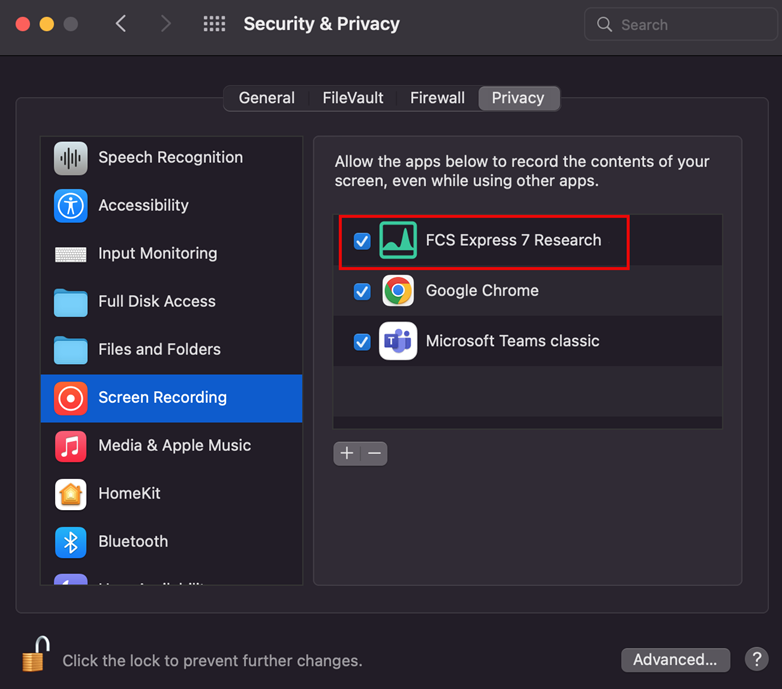Toggle Microsoft Teams classic checkbox
Screen dimensions: 782x689
tap(362, 342)
